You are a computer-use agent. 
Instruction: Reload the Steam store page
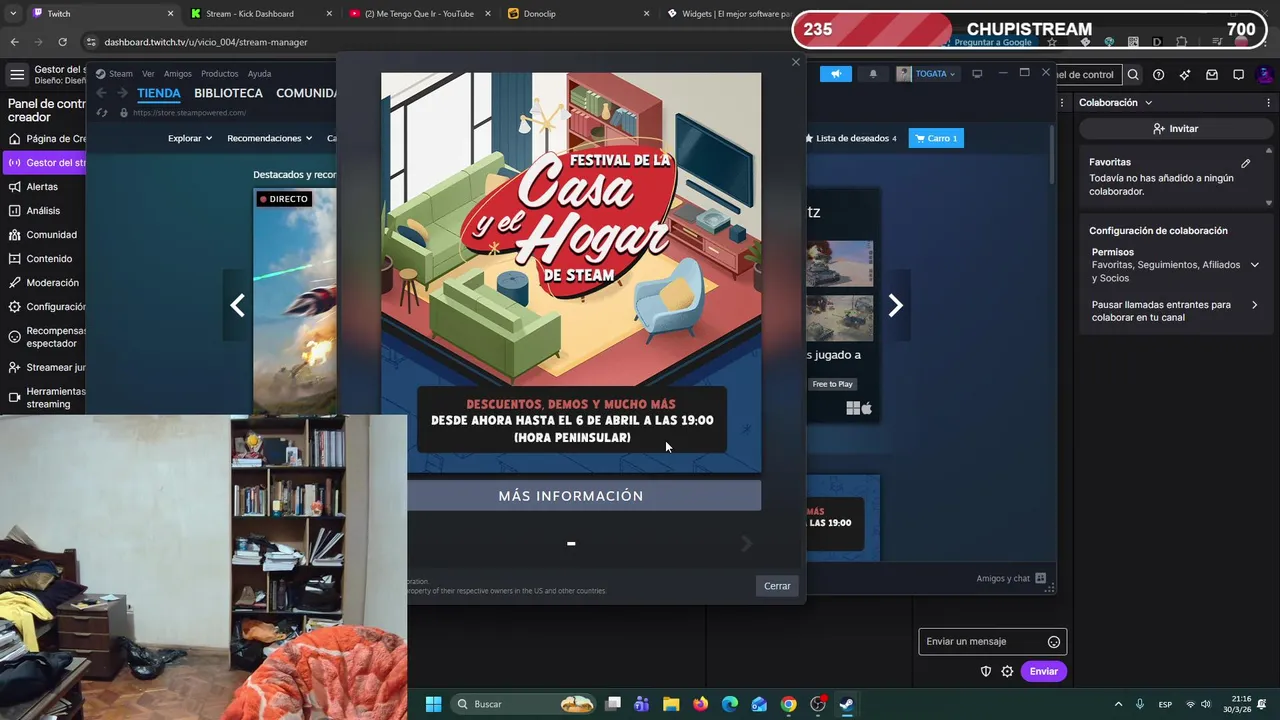click(102, 113)
